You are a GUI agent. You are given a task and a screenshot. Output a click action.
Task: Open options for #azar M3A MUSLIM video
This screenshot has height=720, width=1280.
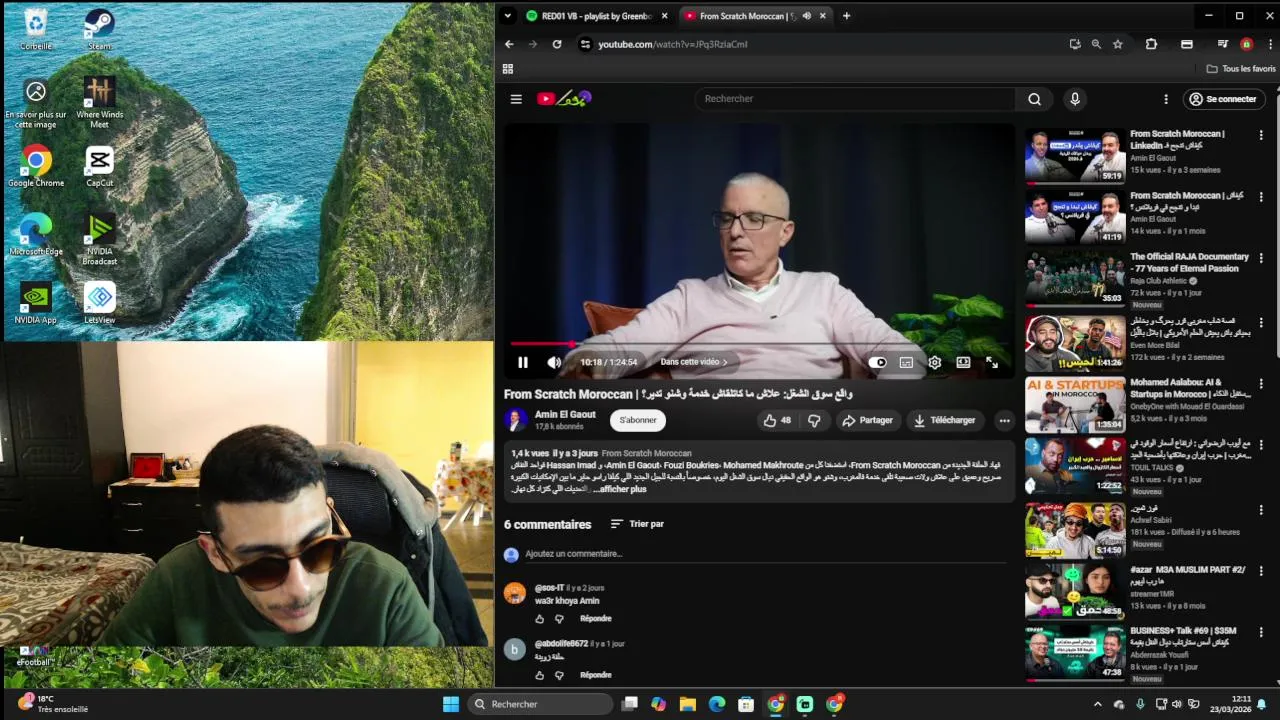click(x=1262, y=572)
